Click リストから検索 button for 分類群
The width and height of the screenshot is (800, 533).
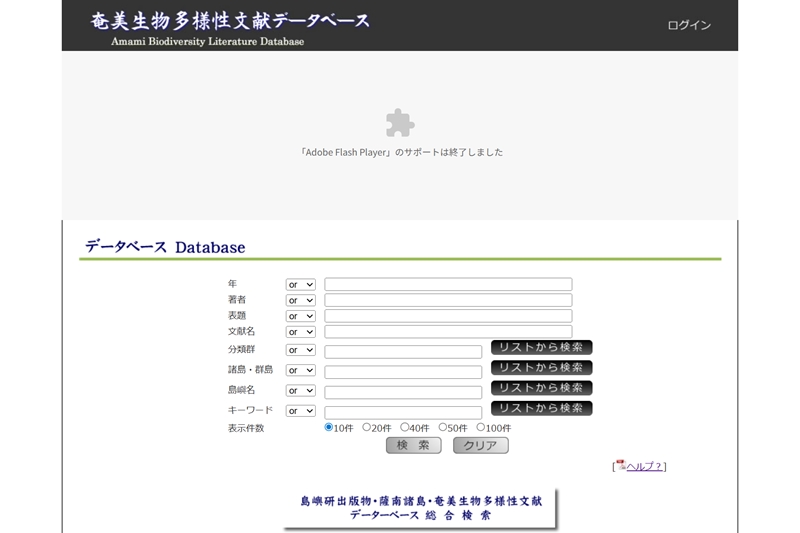pyautogui.click(x=541, y=347)
